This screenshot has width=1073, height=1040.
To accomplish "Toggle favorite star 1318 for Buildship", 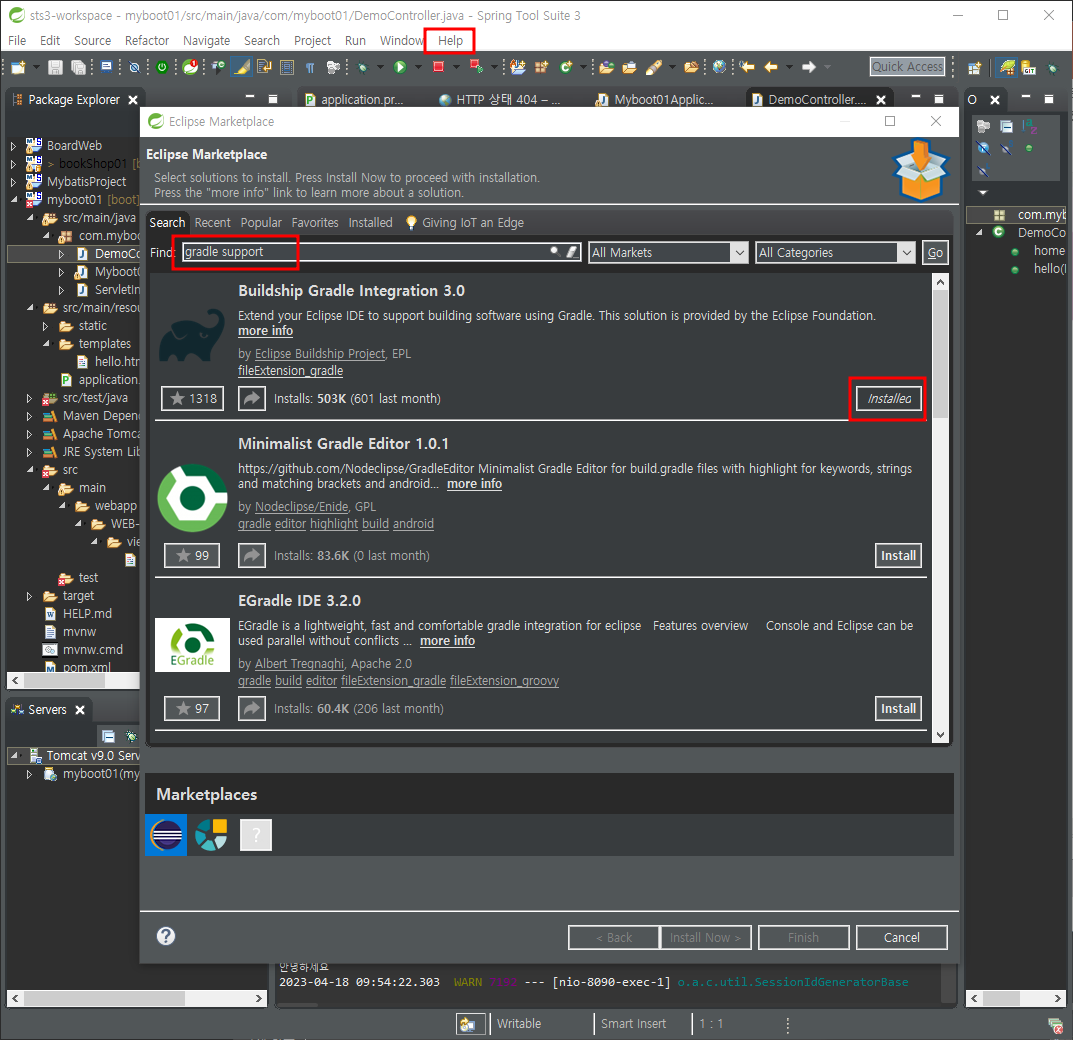I will click(x=192, y=398).
